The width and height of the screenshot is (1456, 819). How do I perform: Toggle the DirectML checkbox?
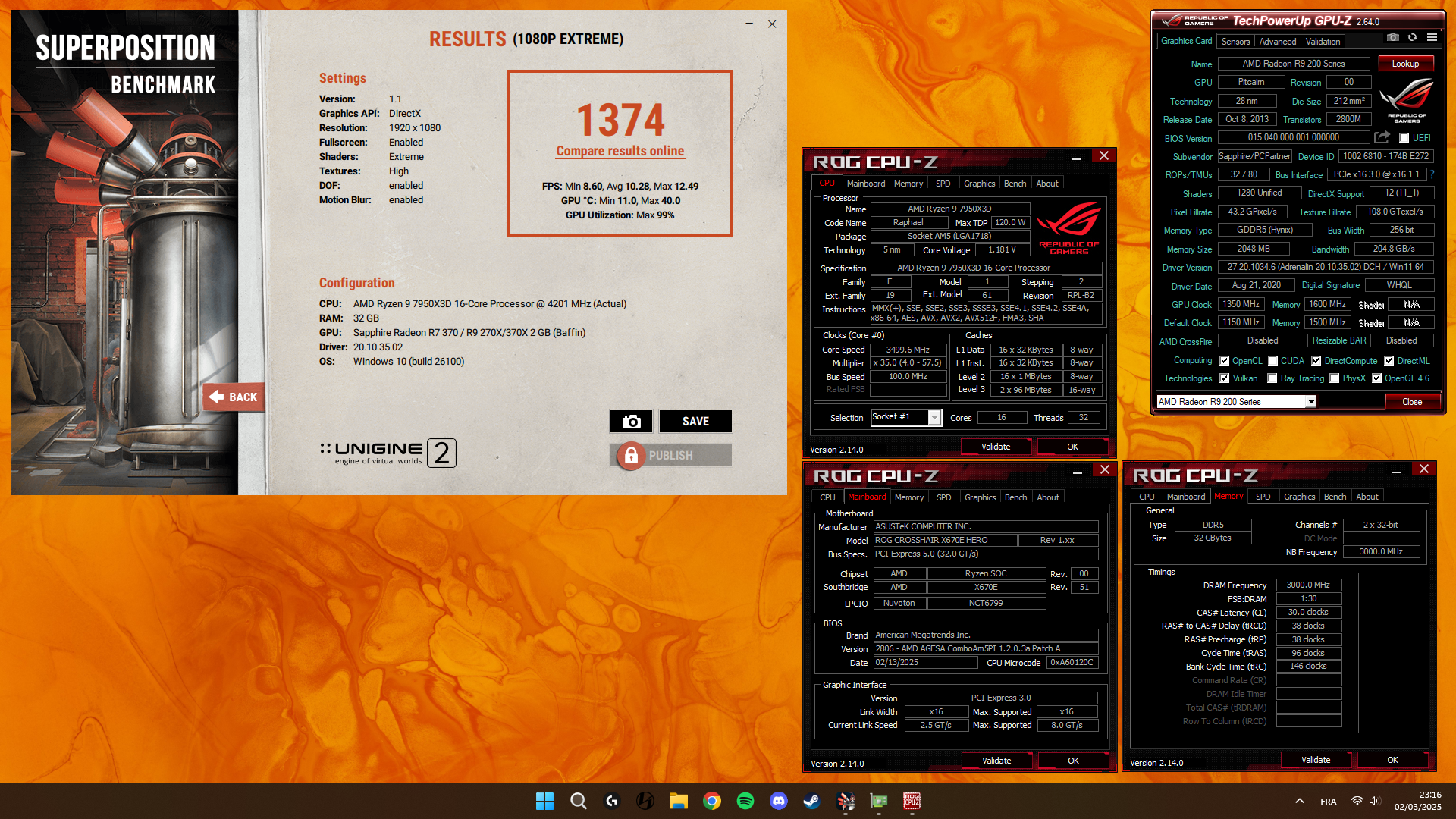(1389, 361)
